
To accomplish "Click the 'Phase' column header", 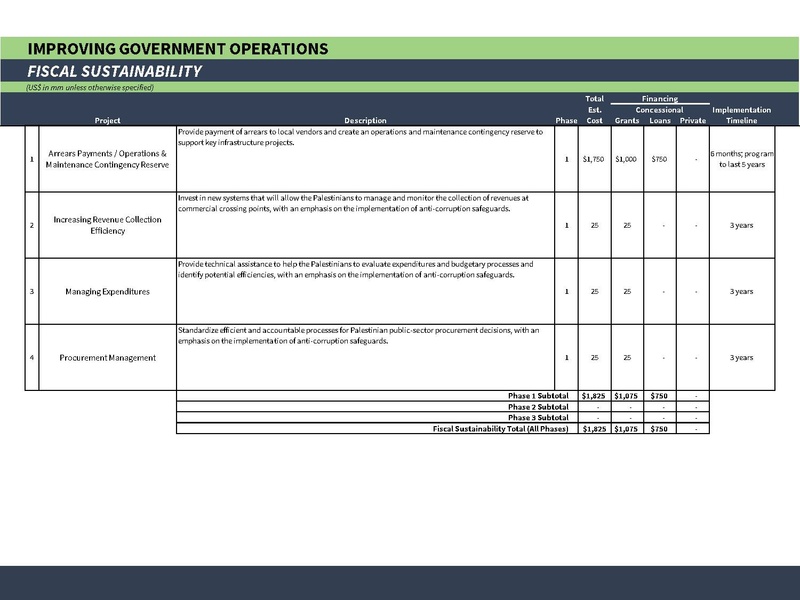I will 566,121.
